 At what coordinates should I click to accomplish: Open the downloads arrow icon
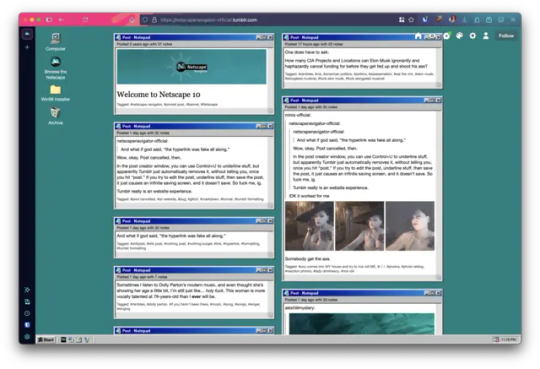465,20
